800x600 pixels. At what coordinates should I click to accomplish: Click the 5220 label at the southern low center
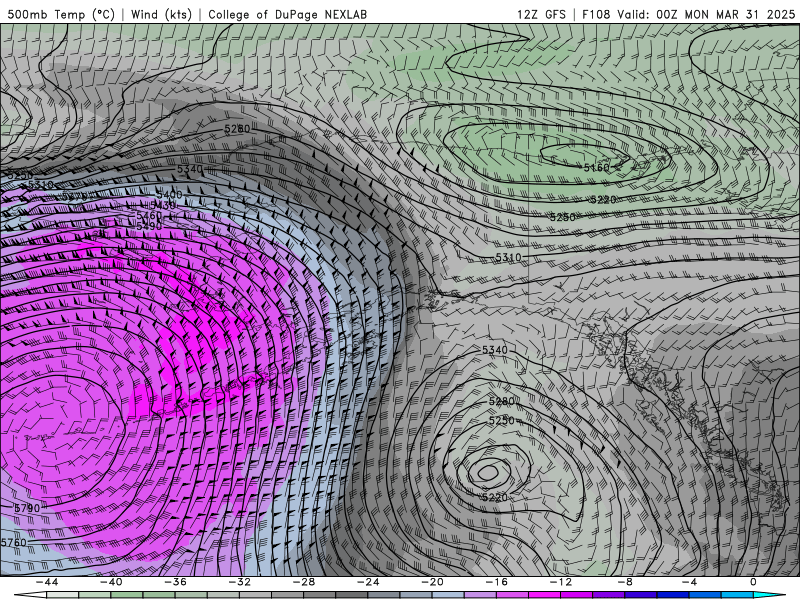click(x=495, y=497)
